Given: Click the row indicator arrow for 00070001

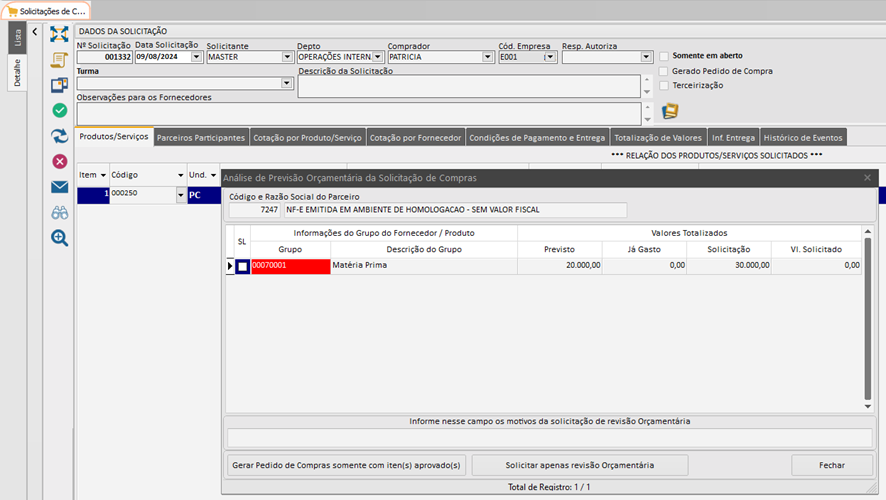Looking at the screenshot, I should 230,266.
